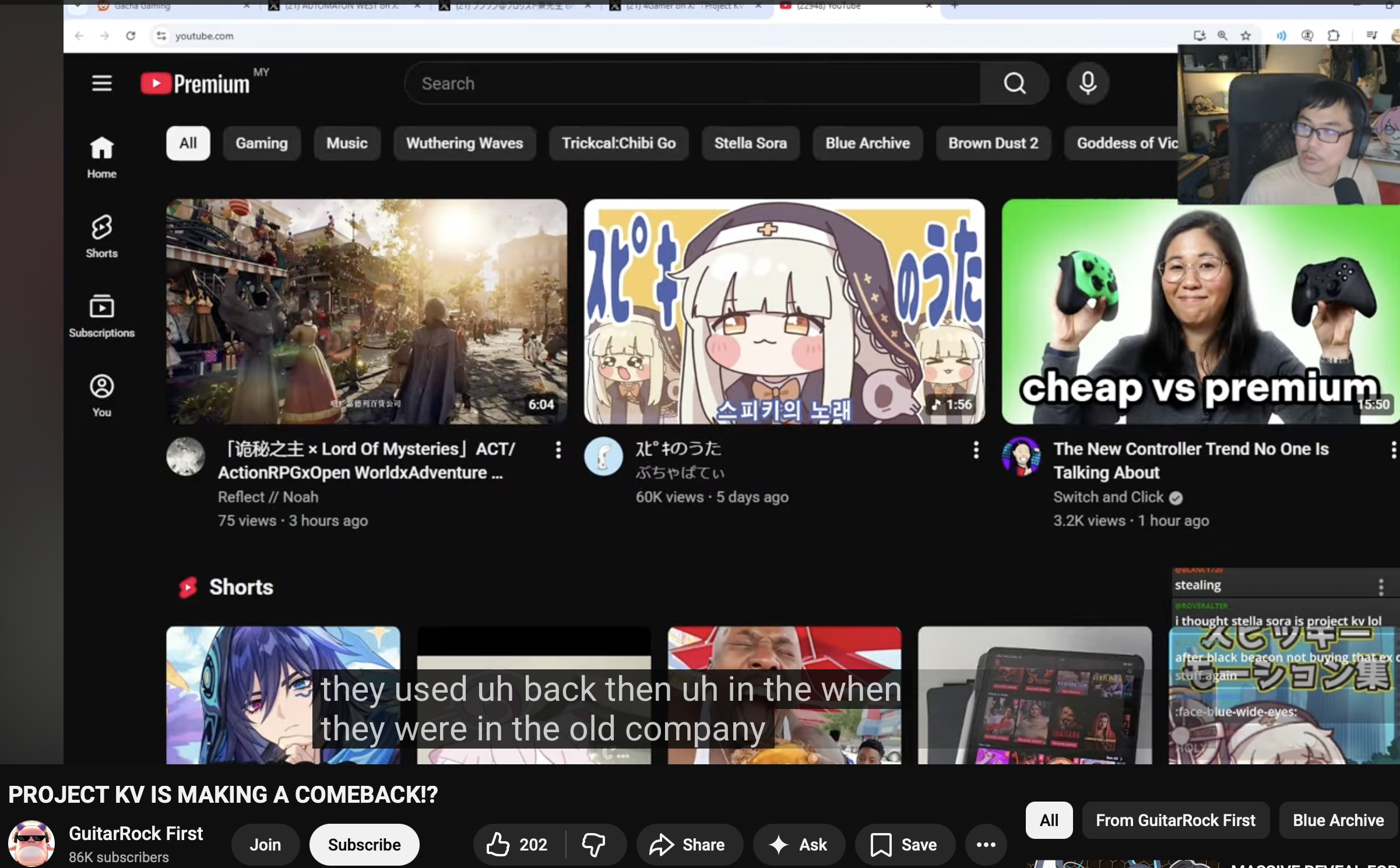Open three-dot menu for スピキのうた video

(x=976, y=449)
